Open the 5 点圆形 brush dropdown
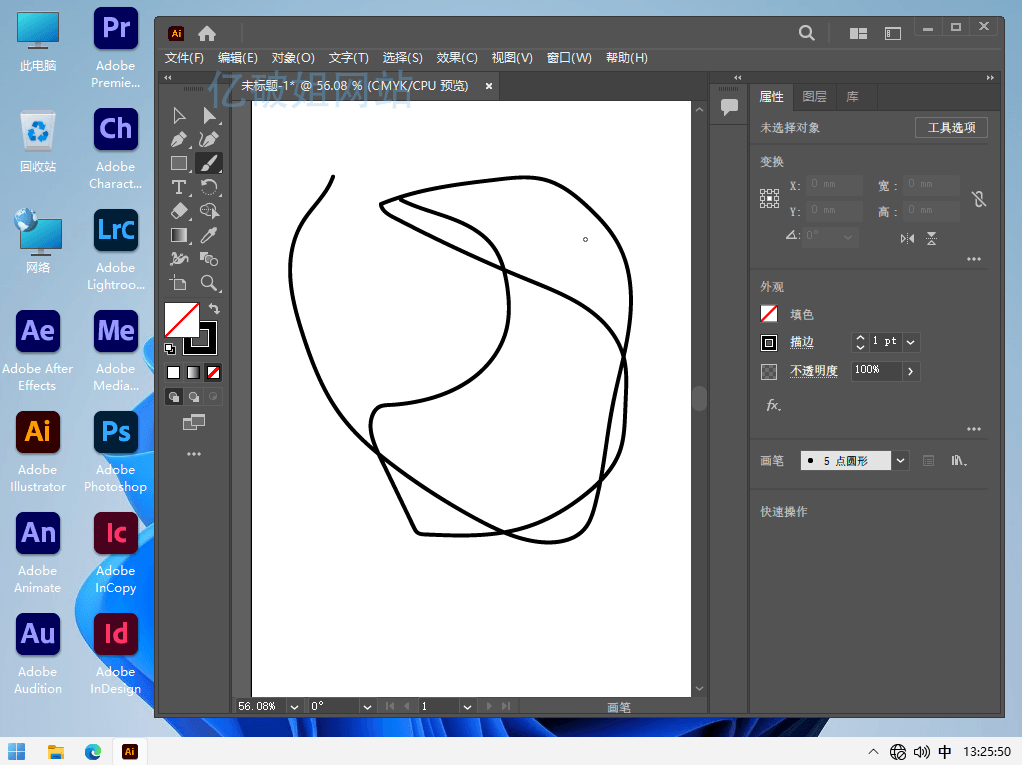Screen dimensions: 1022x765 [x=899, y=460]
